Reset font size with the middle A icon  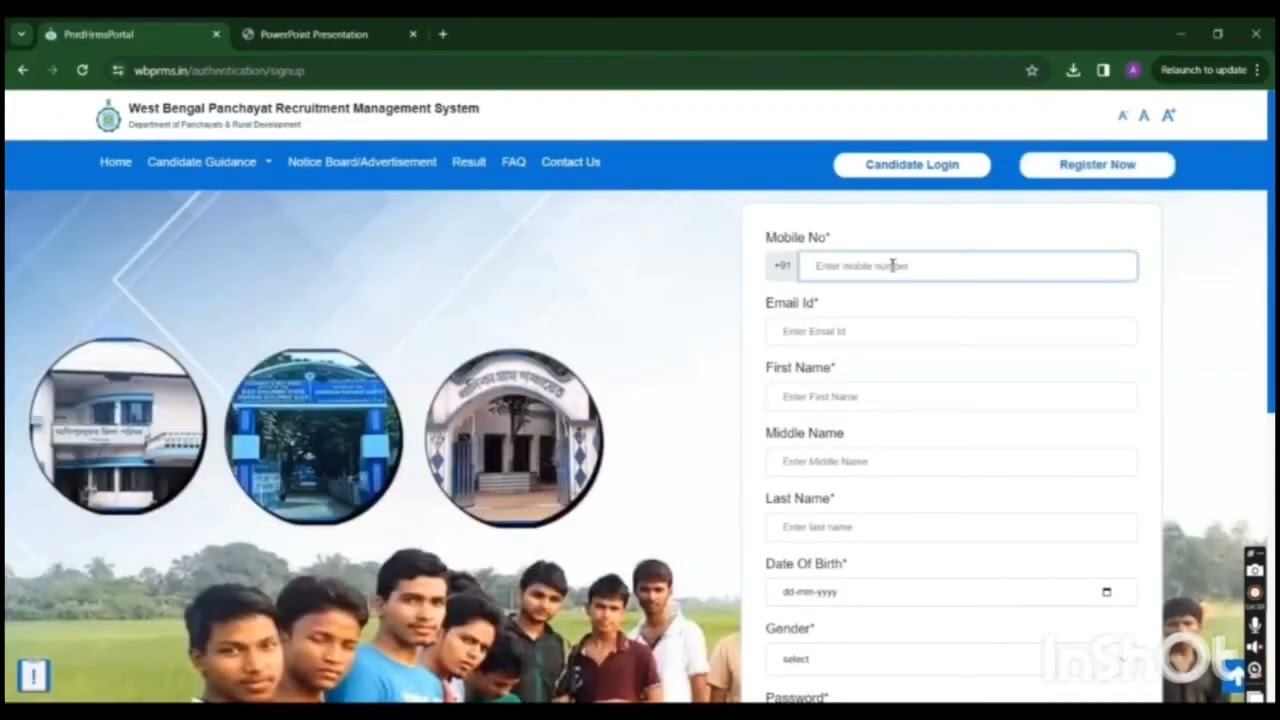click(x=1144, y=116)
